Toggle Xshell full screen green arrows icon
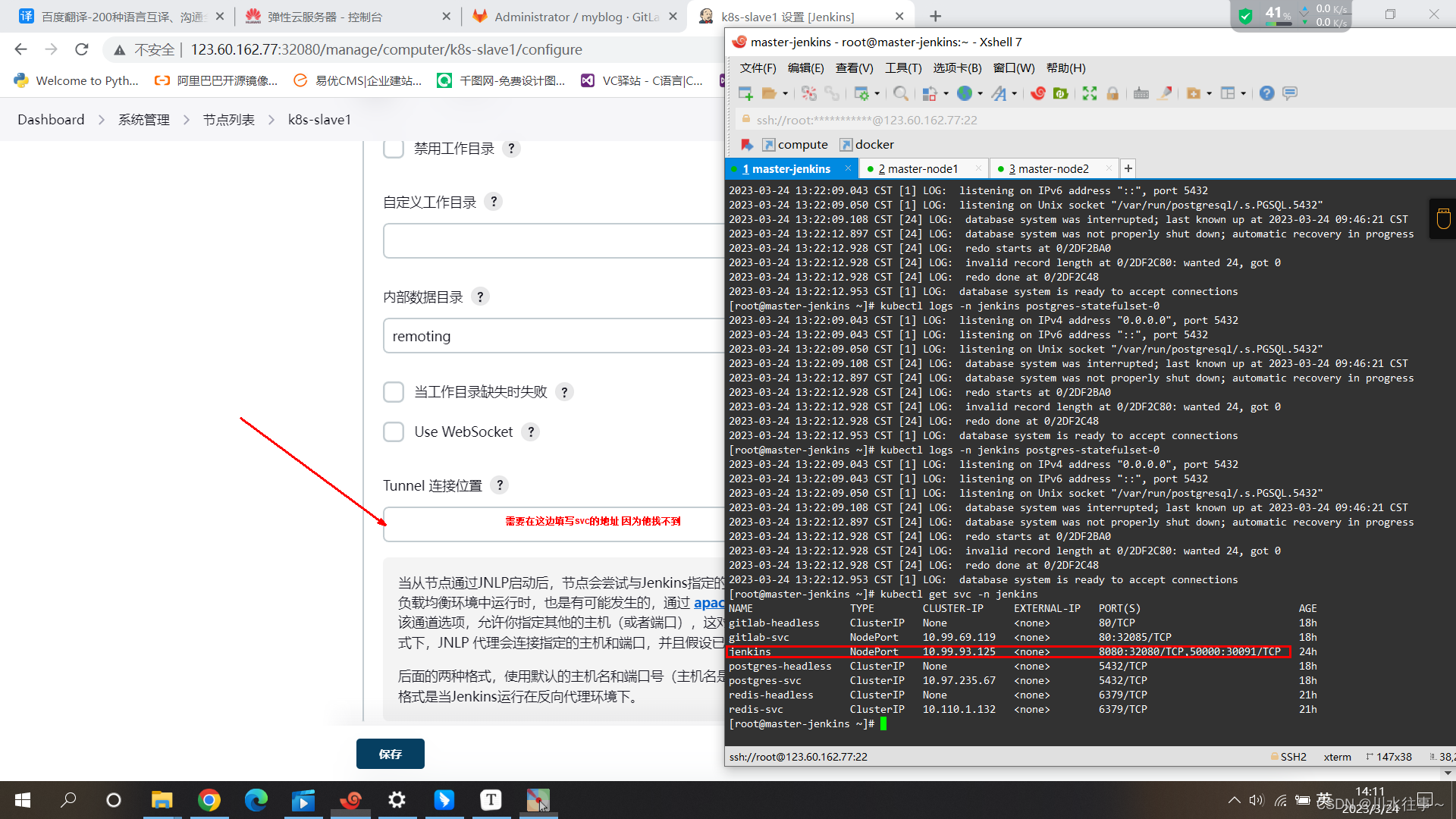The width and height of the screenshot is (1456, 819). [1089, 93]
